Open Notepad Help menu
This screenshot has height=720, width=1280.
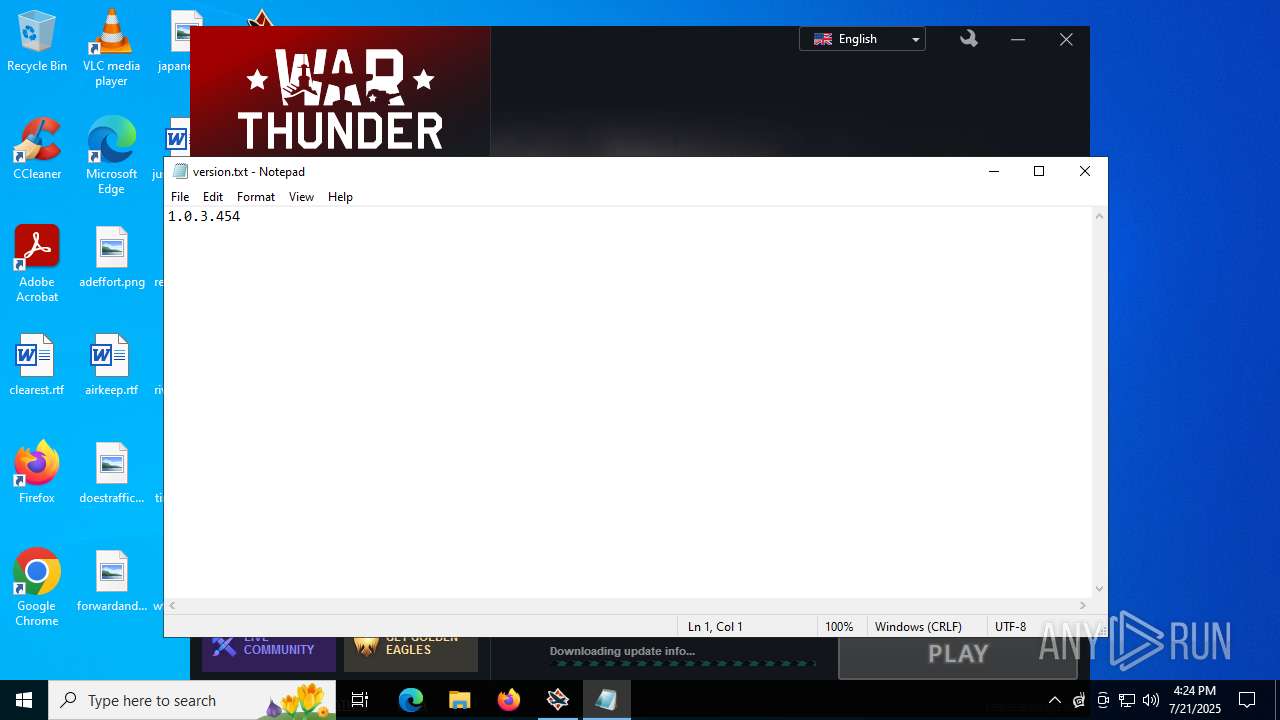coord(340,197)
